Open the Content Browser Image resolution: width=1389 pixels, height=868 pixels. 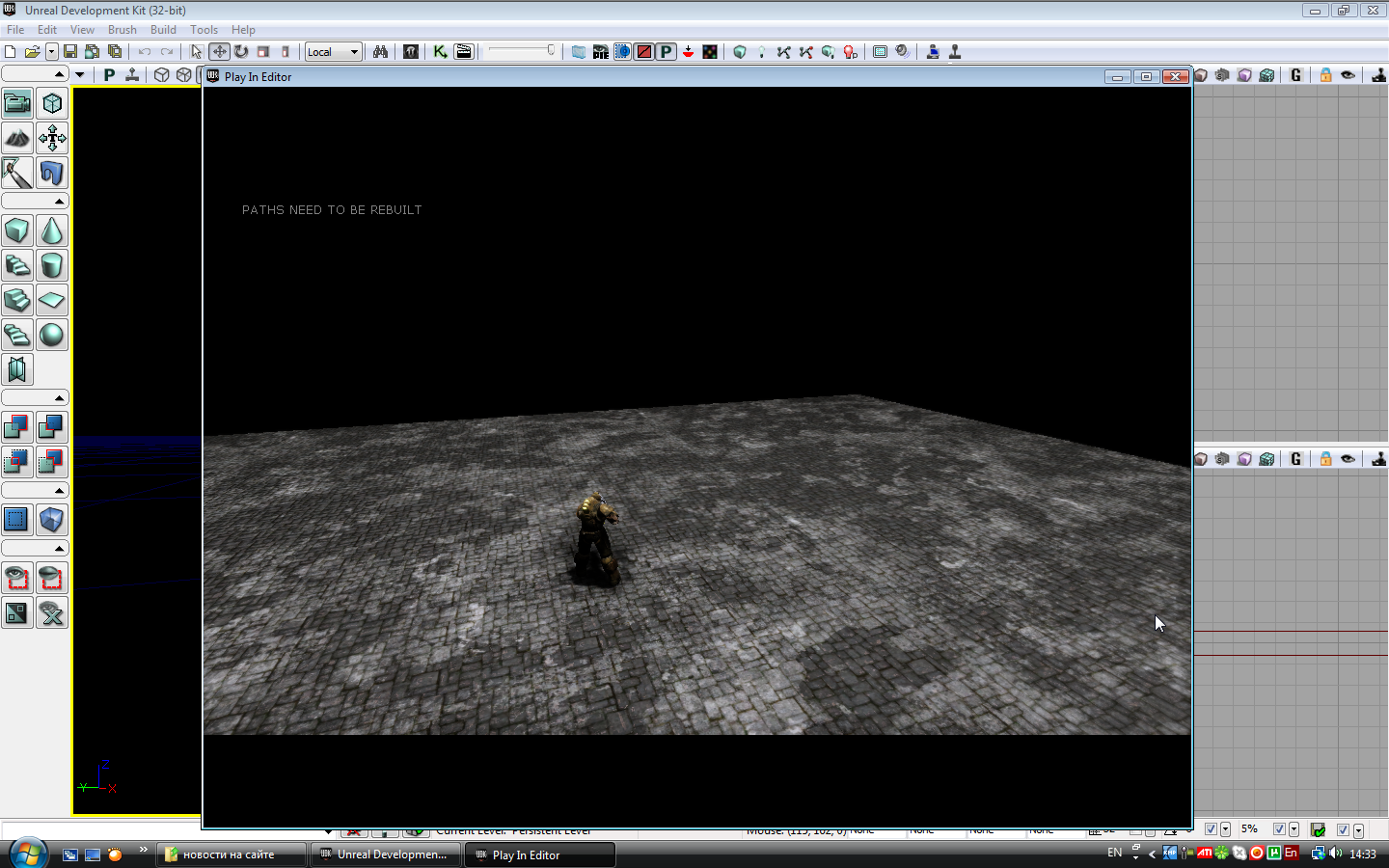pyautogui.click(x=412, y=52)
